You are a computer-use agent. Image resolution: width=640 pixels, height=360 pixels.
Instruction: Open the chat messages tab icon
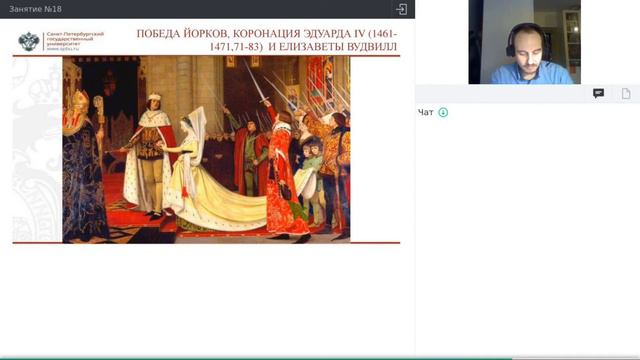[598, 93]
